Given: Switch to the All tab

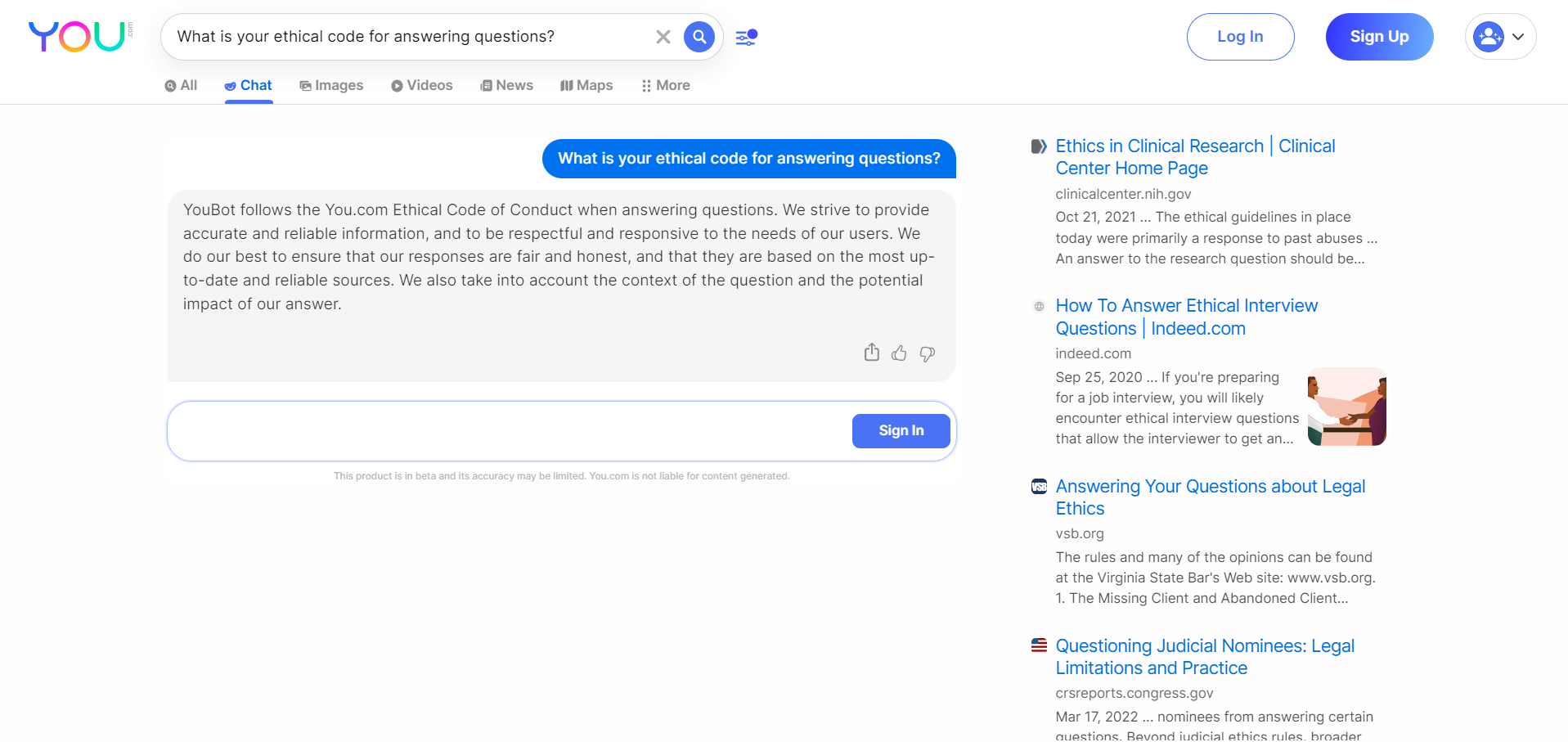Looking at the screenshot, I should [x=181, y=85].
